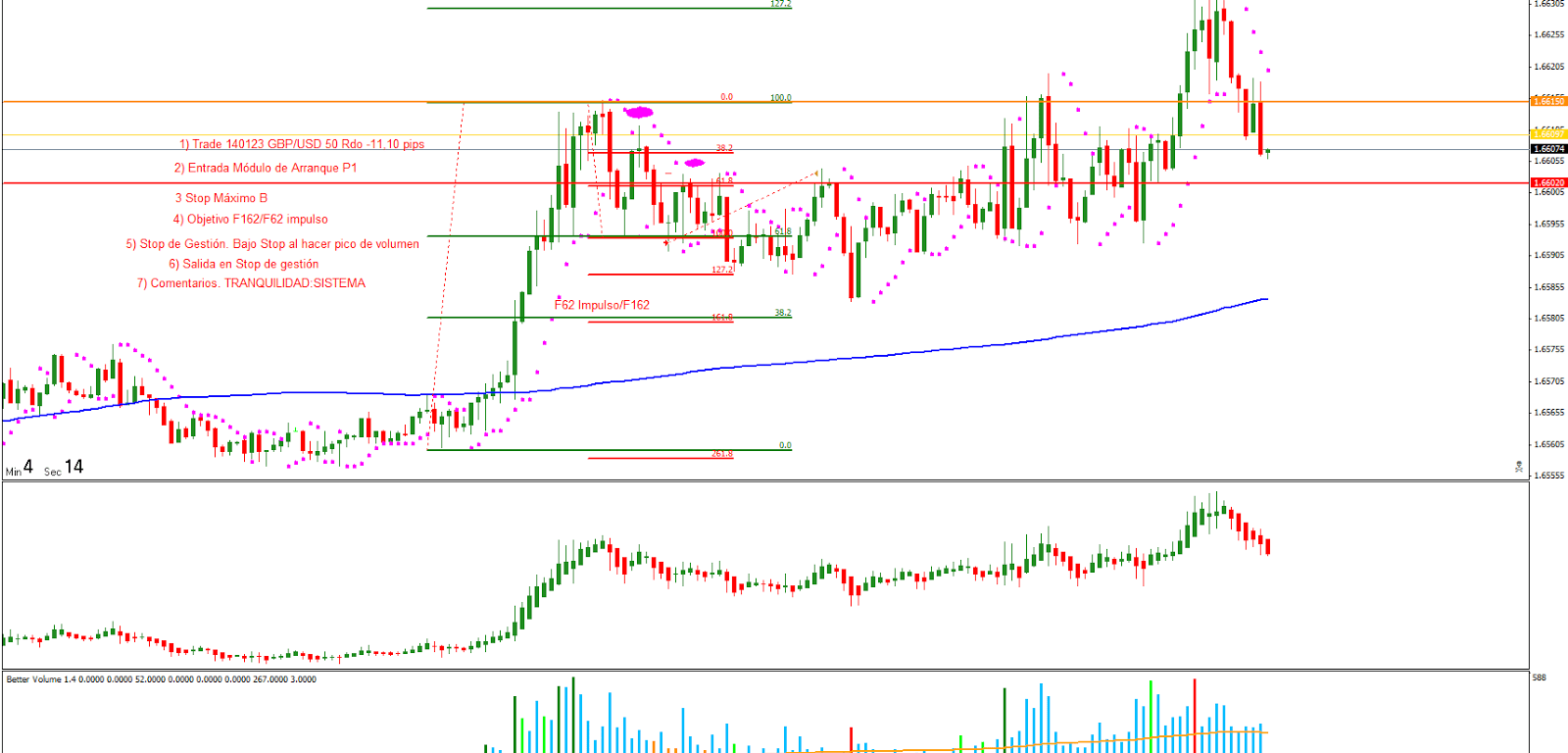This screenshot has height=753, width=1568.
Task: Click the tallest red bar in Better Volume
Action: pos(1194,716)
